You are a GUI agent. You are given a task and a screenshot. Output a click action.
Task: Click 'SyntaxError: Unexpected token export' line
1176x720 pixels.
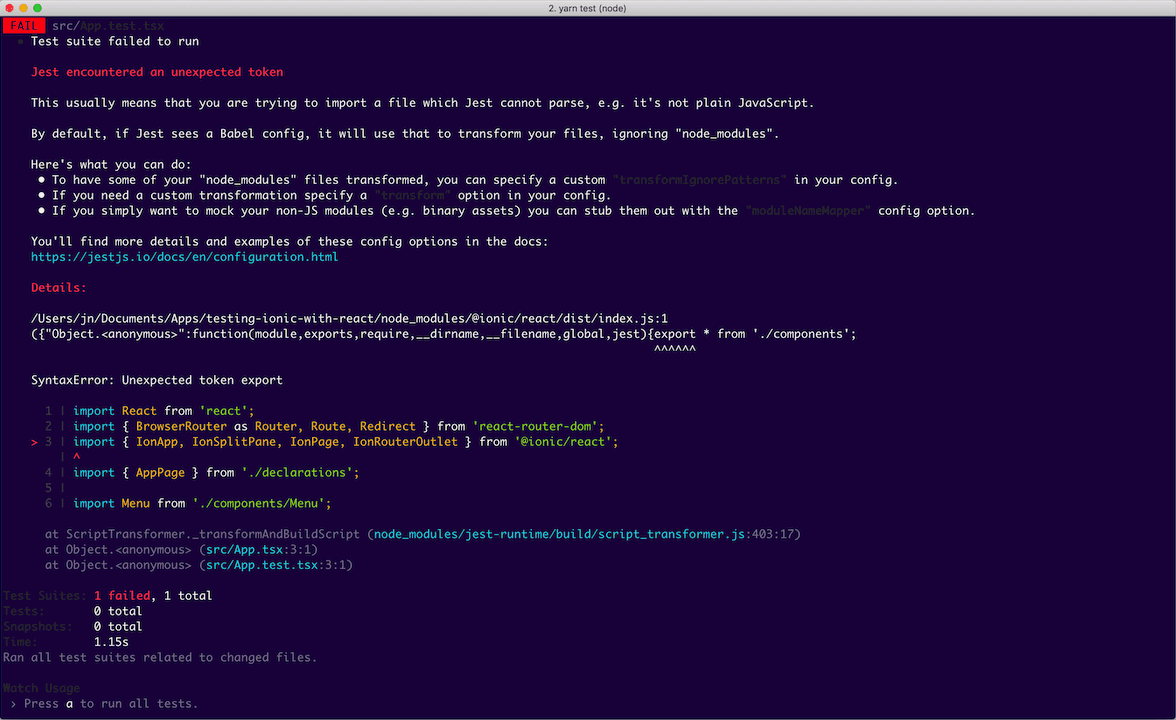[x=157, y=380]
